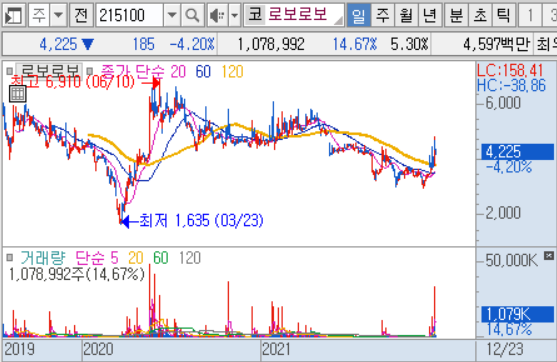
Task: Click the 20-day moving average legend
Action: (x=178, y=72)
